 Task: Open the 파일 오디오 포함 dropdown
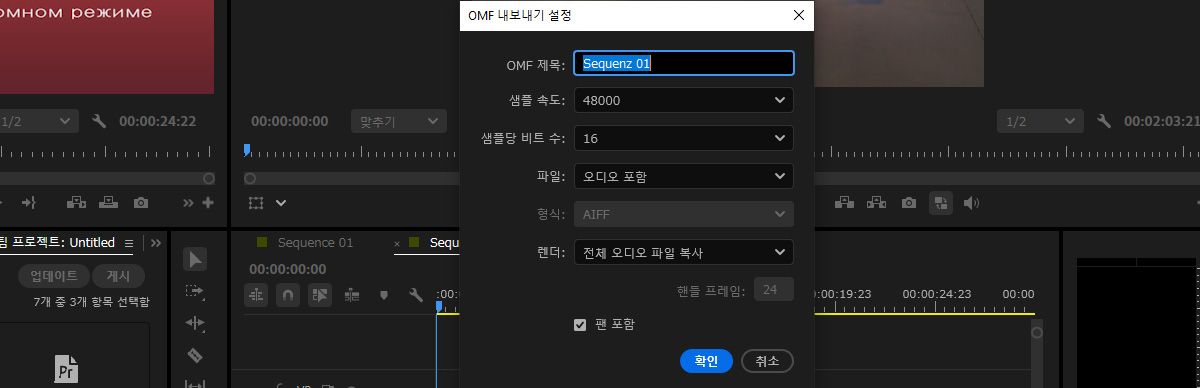click(x=684, y=176)
